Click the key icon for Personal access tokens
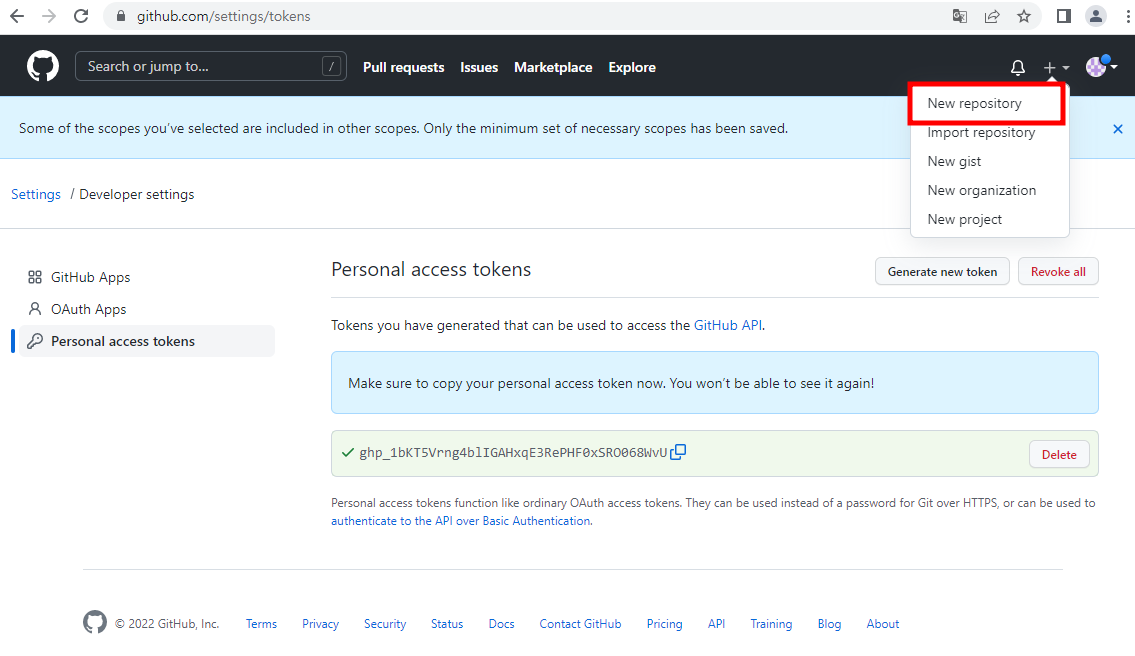This screenshot has width=1135, height=656. (35, 341)
